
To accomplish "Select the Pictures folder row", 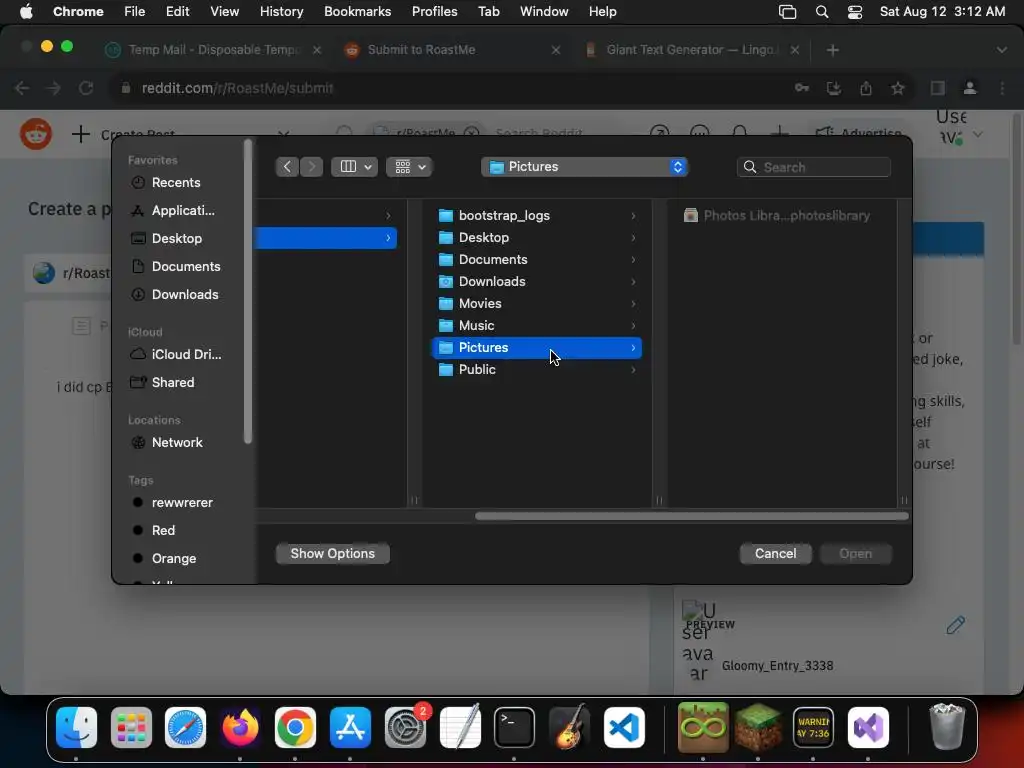I will click(x=537, y=347).
